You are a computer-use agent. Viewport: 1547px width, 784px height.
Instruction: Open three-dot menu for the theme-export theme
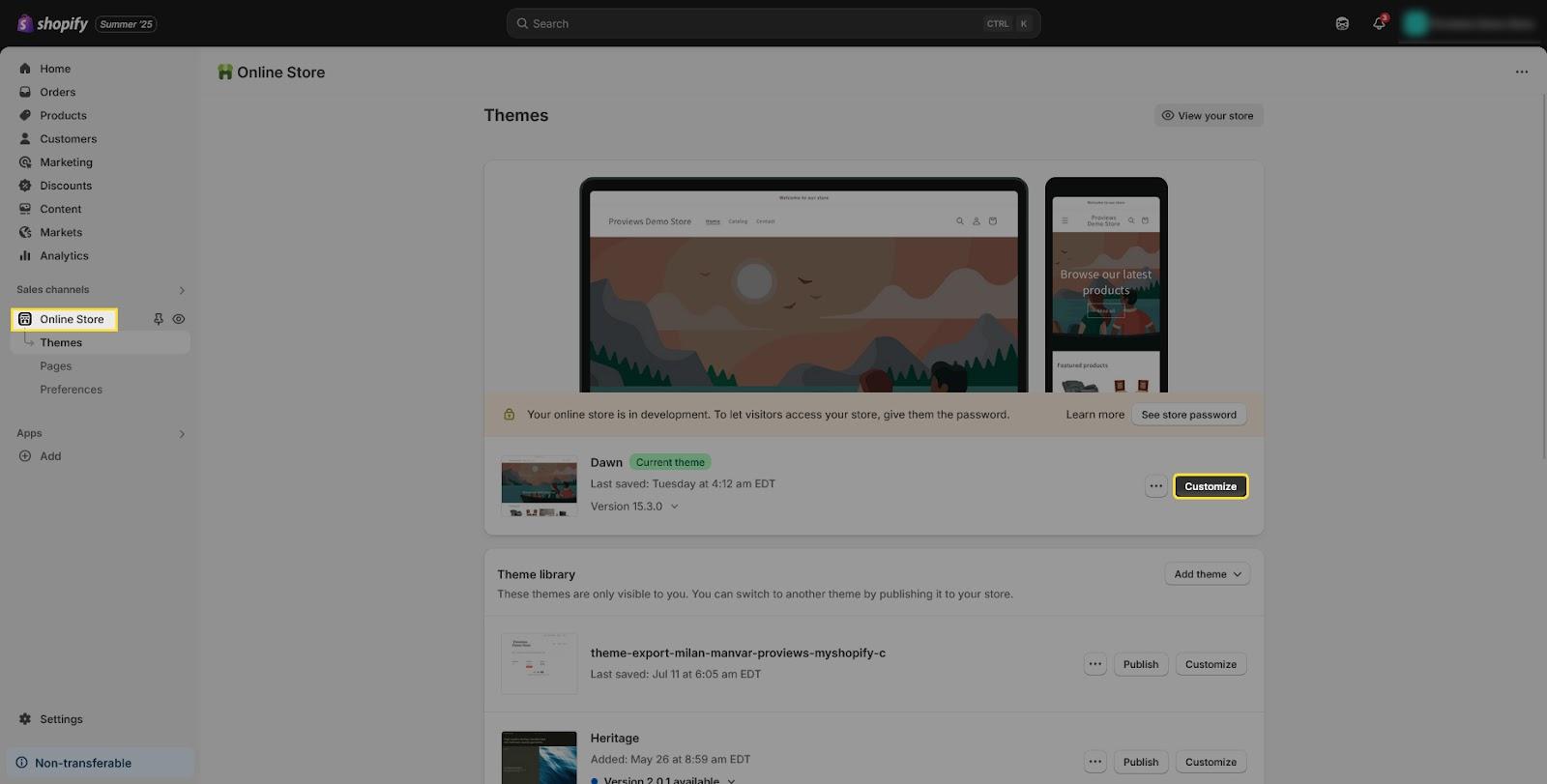coord(1095,664)
